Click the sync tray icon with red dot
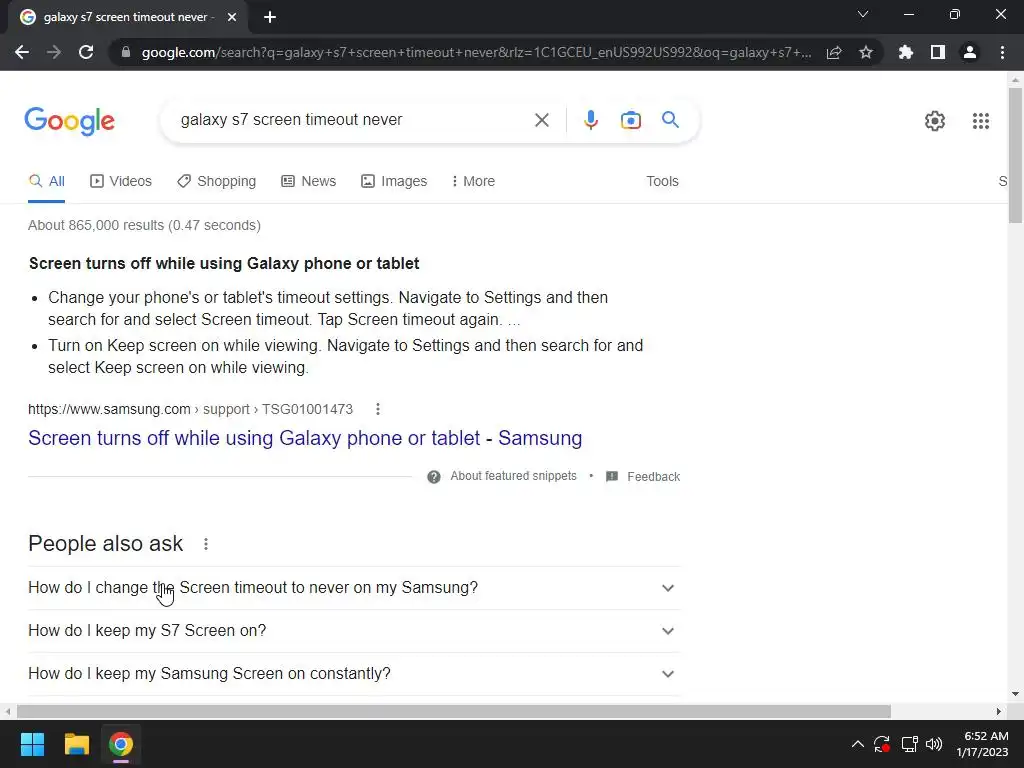The image size is (1024, 768). [882, 744]
